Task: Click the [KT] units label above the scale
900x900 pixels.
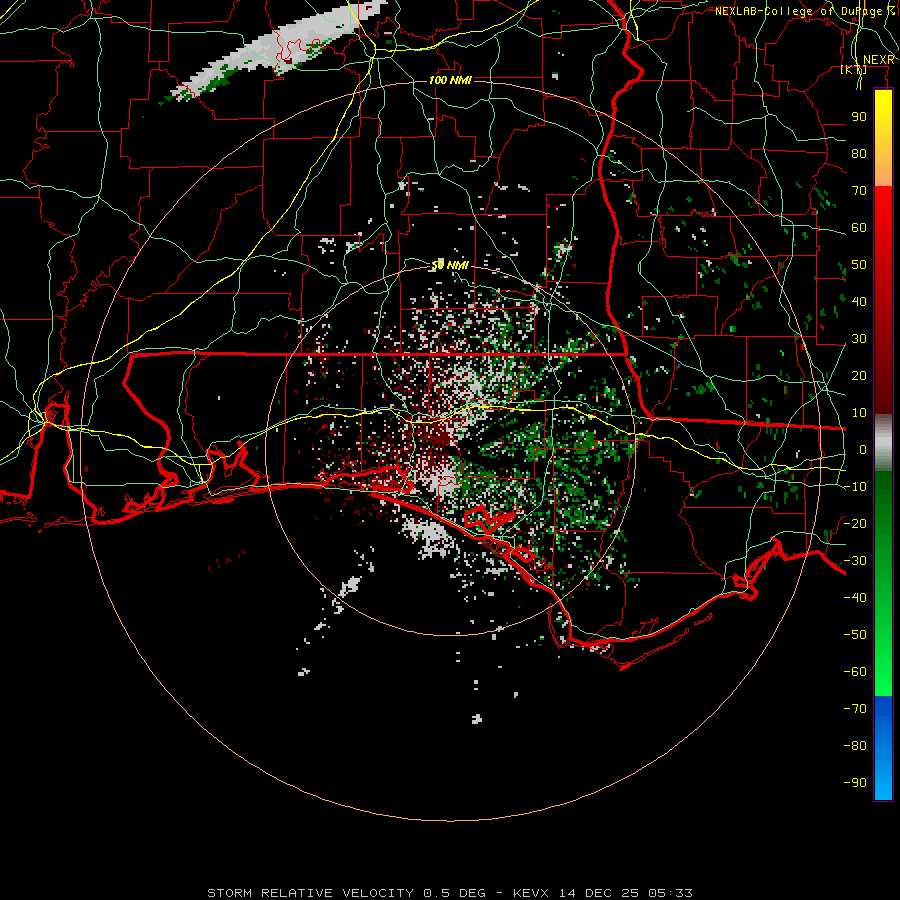Action: pyautogui.click(x=854, y=69)
